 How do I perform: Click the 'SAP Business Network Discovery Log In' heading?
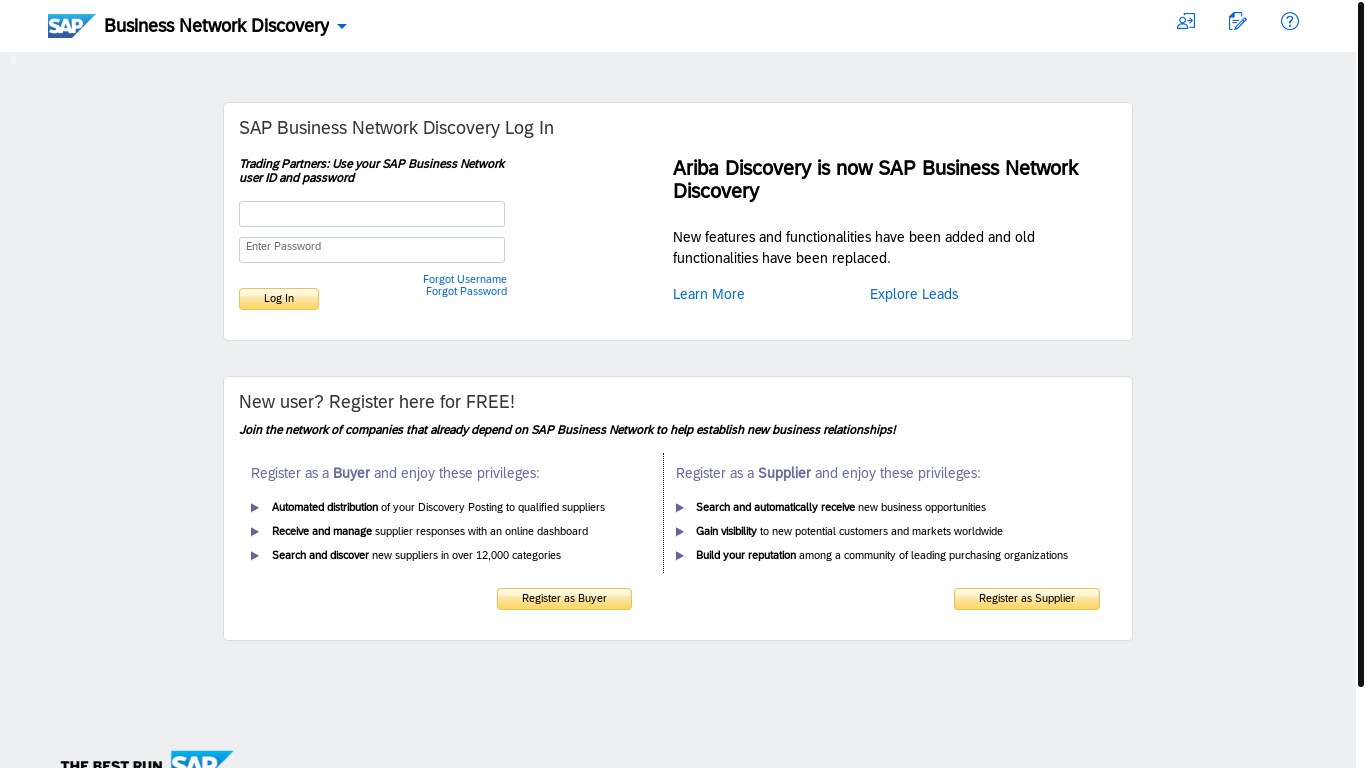pyautogui.click(x=396, y=128)
